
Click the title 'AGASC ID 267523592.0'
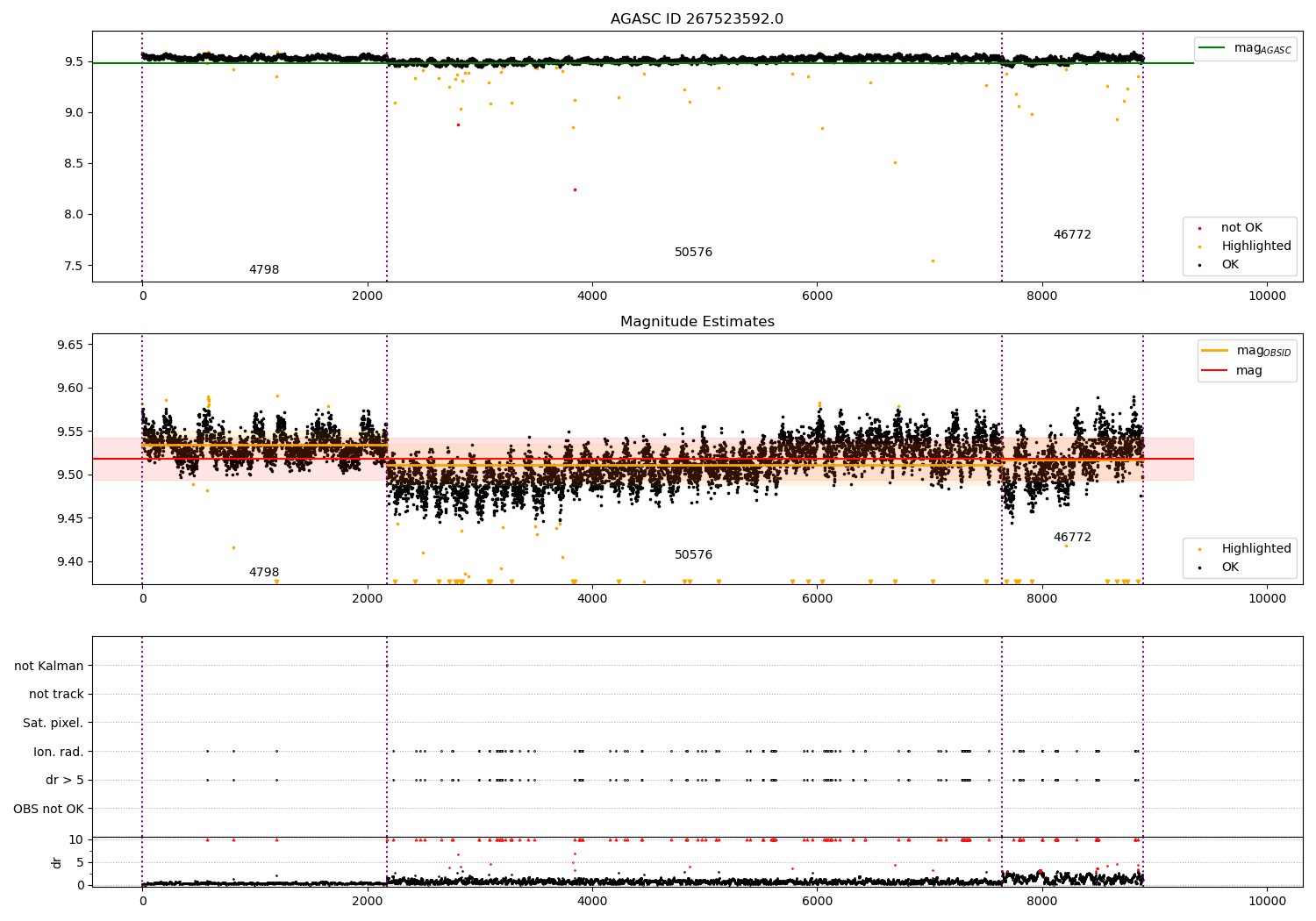pos(697,19)
